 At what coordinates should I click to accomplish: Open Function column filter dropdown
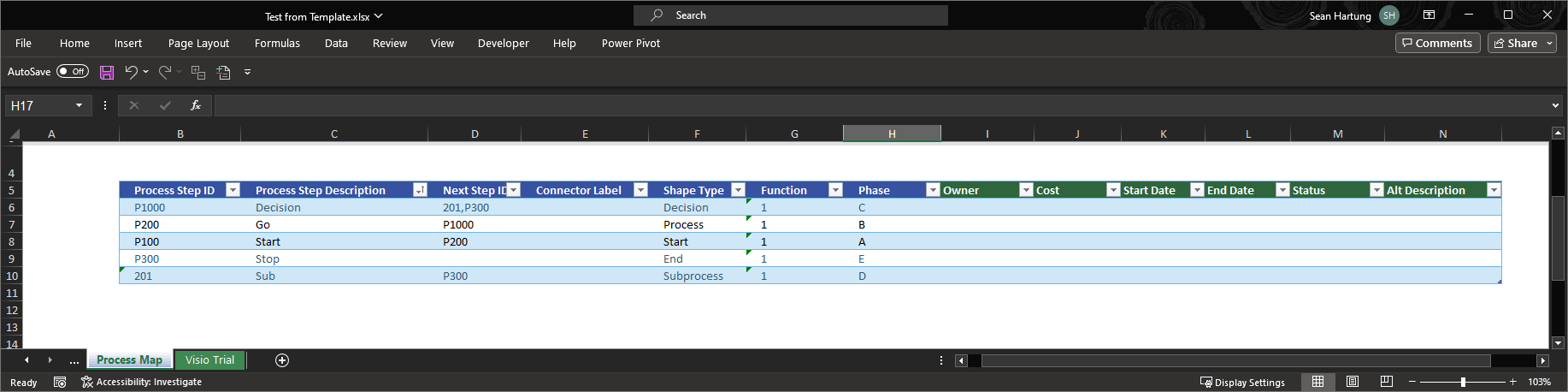(836, 190)
